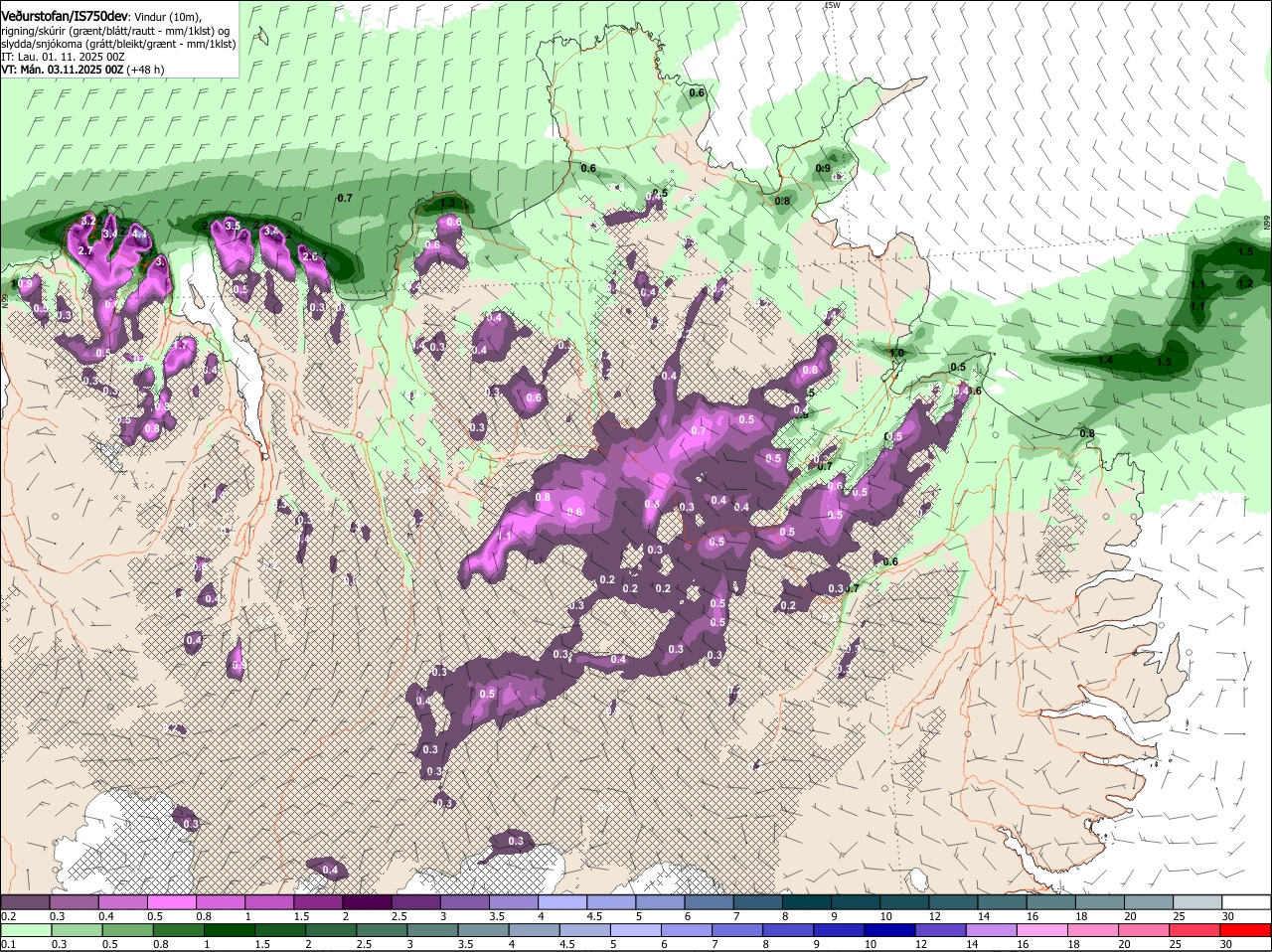Select lower scale green swatch starting at 0.5
The height and width of the screenshot is (952, 1272).
pos(128,931)
